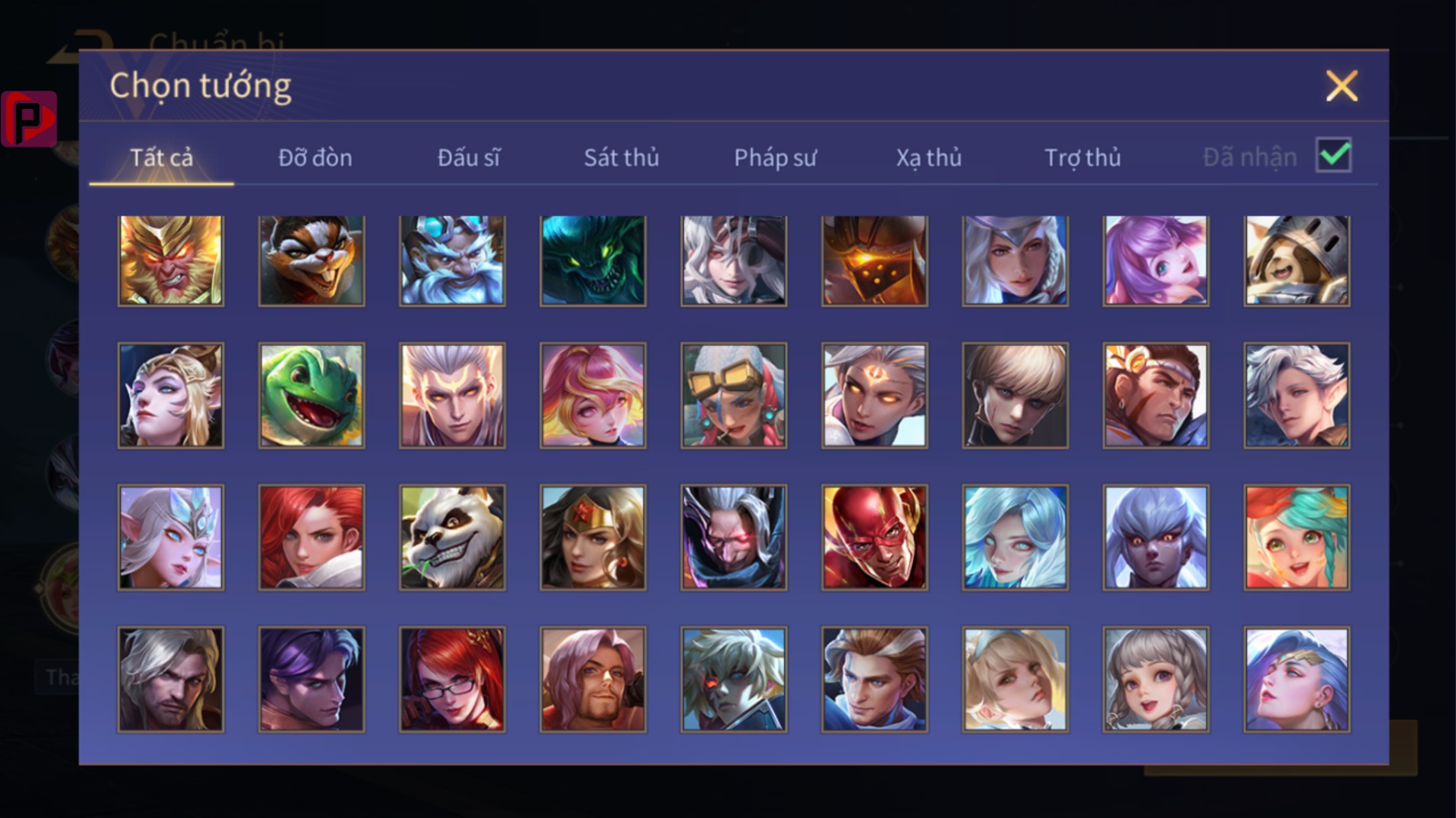Viewport: 1456px width, 818px height.
Task: Choose the Wonder Woman tiara hero portrait
Action: coord(592,537)
